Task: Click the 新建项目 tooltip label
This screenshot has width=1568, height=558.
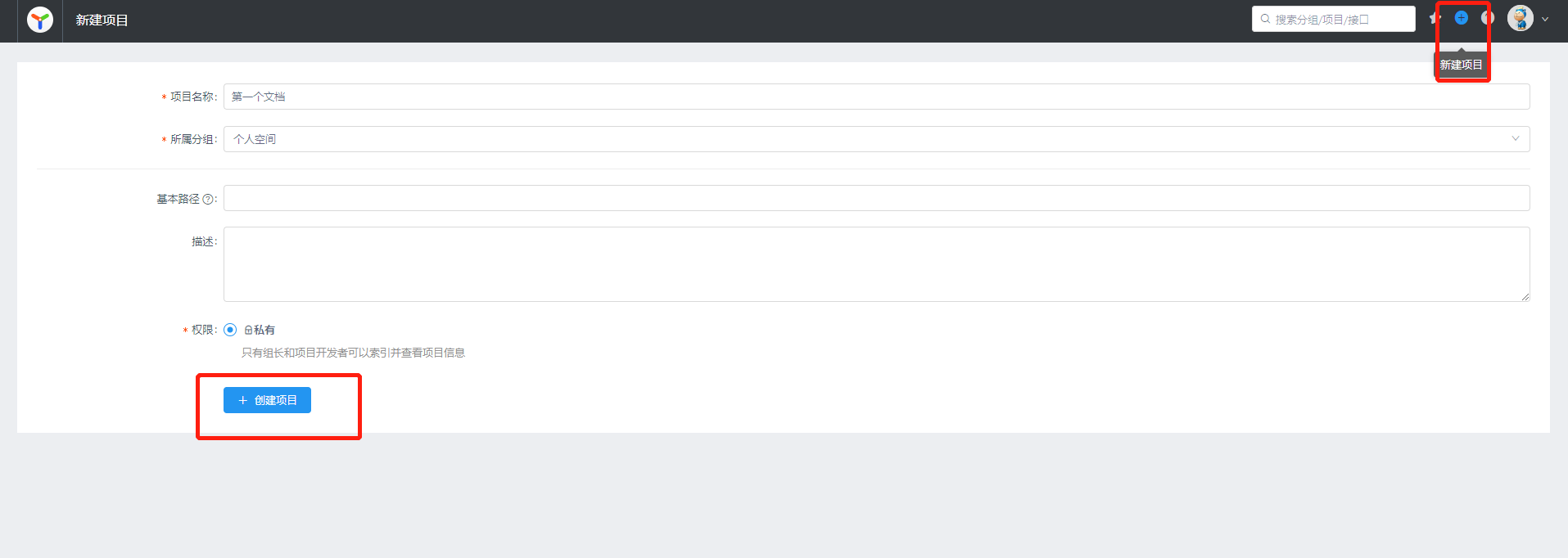Action: click(1462, 65)
